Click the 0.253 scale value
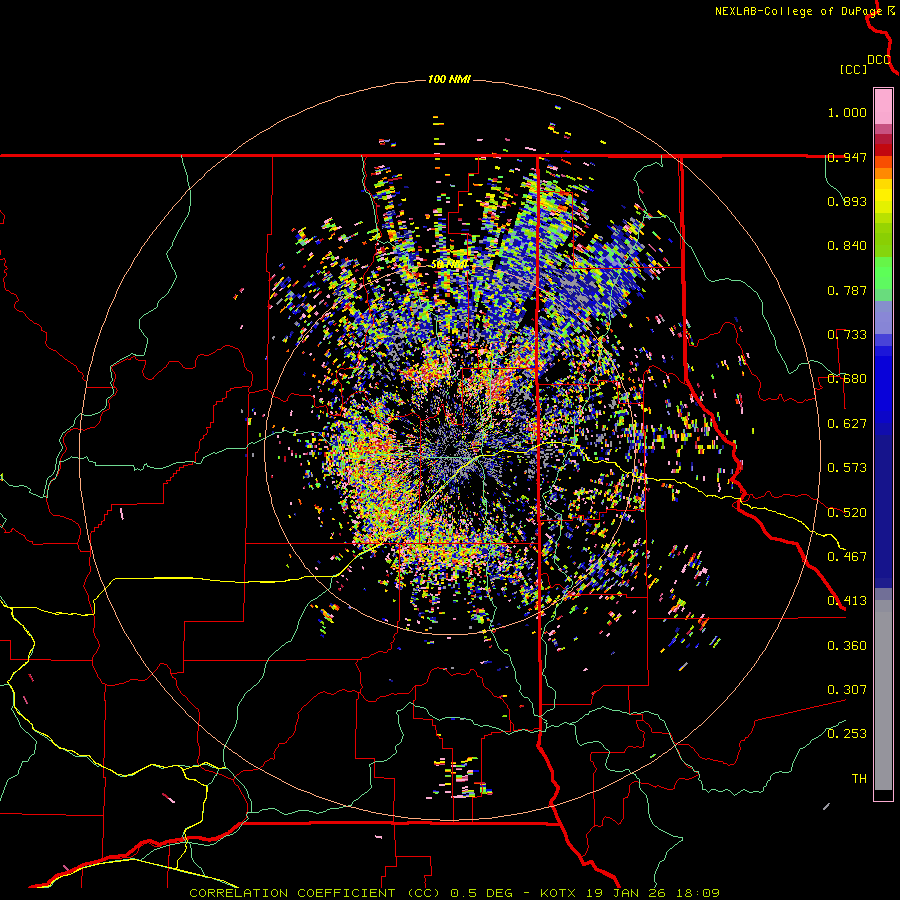The image size is (900, 900). click(847, 734)
